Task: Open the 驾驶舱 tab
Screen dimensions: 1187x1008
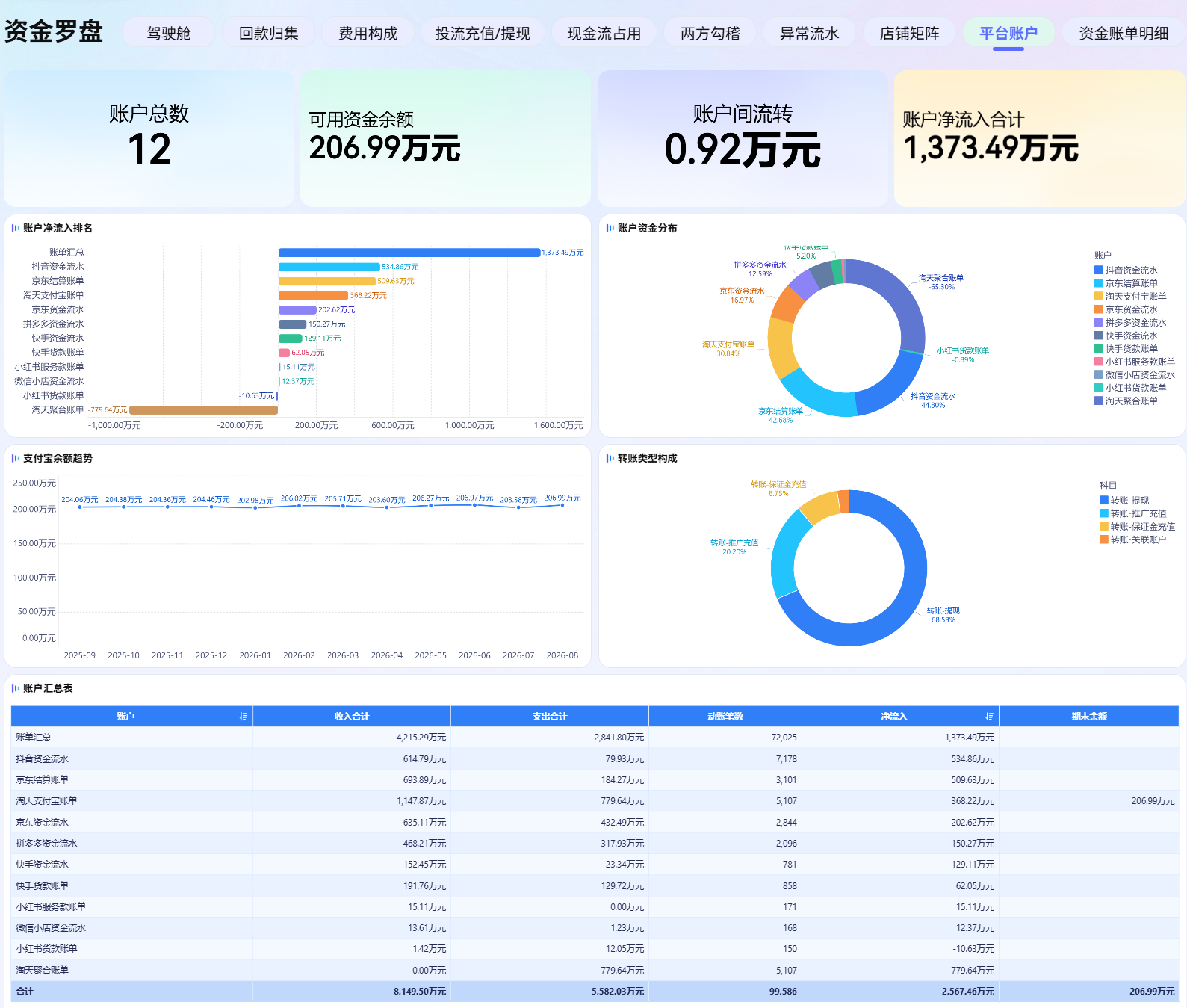Action: (169, 33)
